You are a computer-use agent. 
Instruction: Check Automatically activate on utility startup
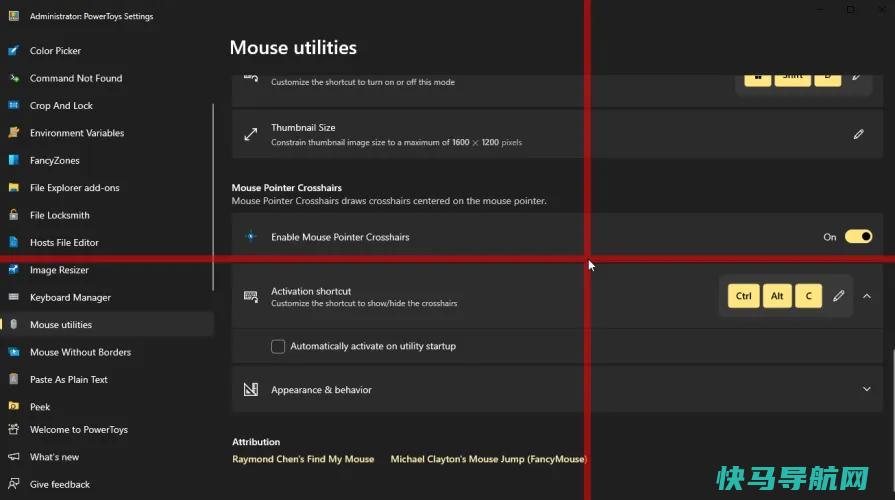pos(278,346)
